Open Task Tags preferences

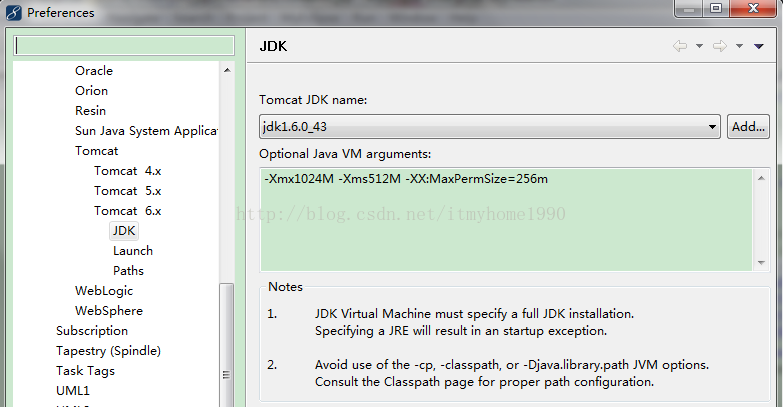[x=85, y=371]
